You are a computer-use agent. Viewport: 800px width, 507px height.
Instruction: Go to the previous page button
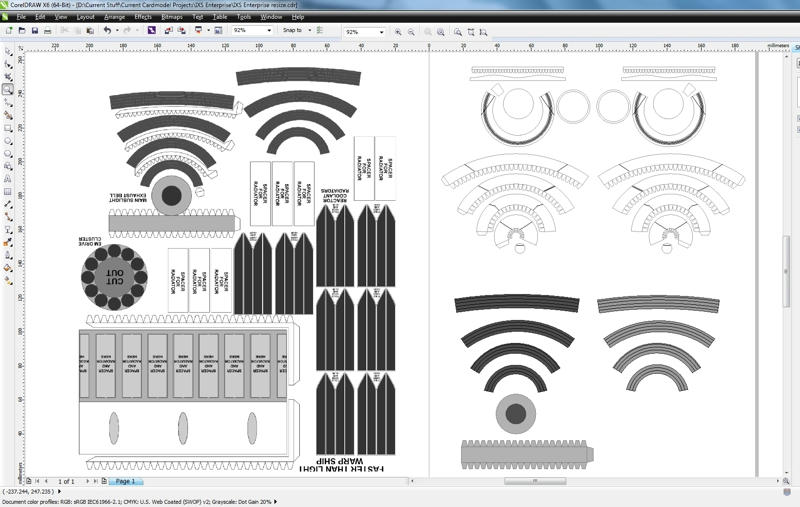[46, 481]
